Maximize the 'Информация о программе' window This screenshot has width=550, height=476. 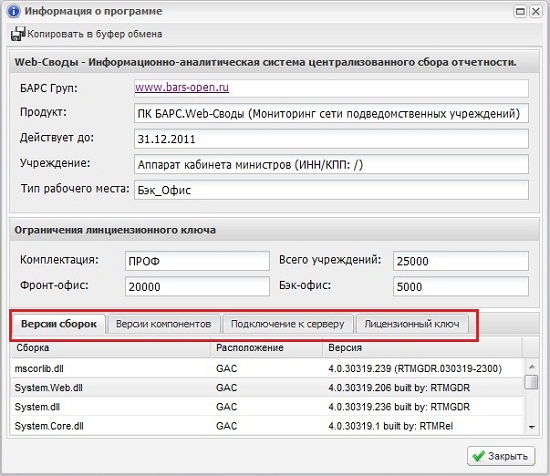520,12
